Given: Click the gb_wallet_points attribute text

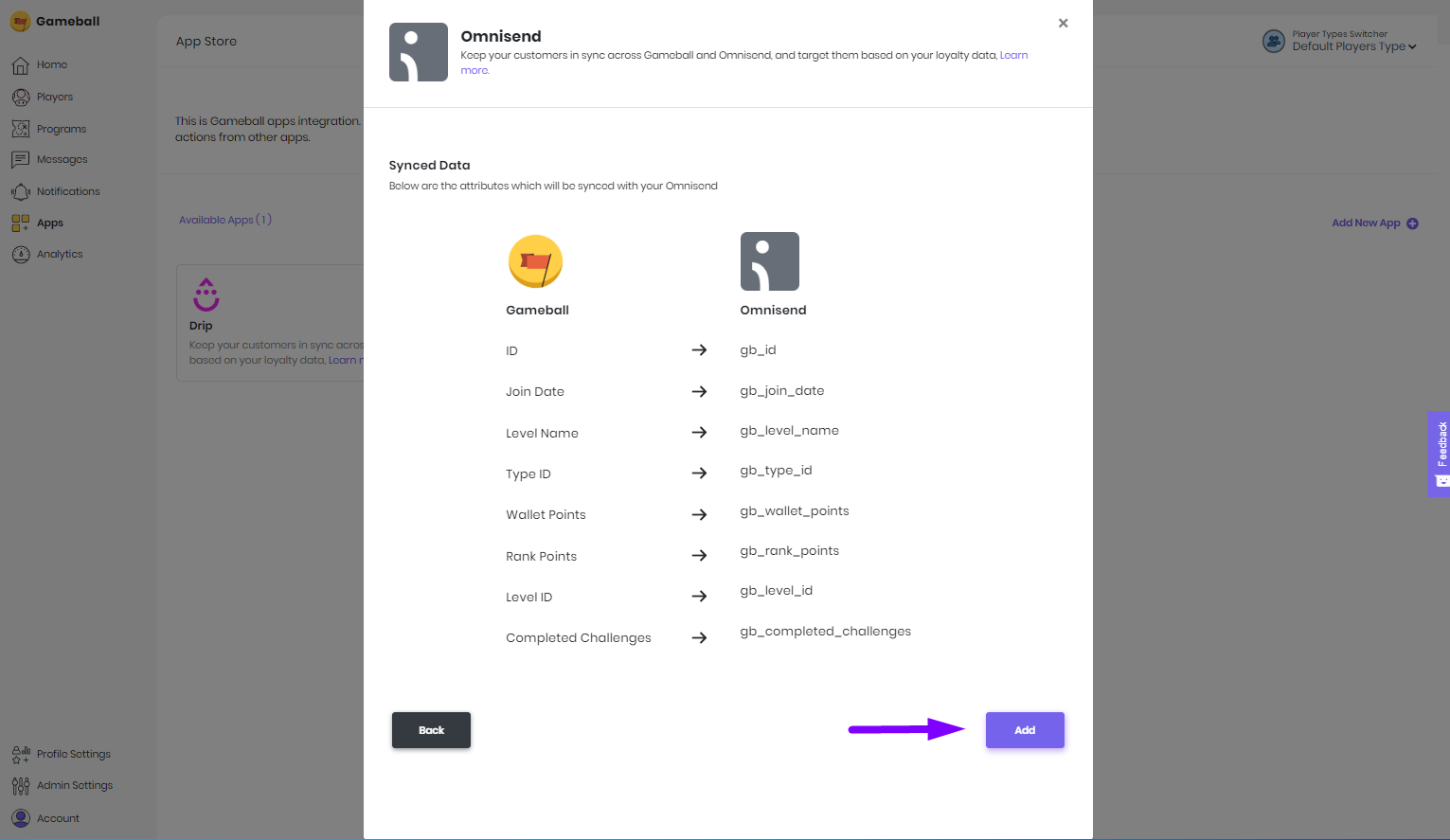Looking at the screenshot, I should 795,511.
